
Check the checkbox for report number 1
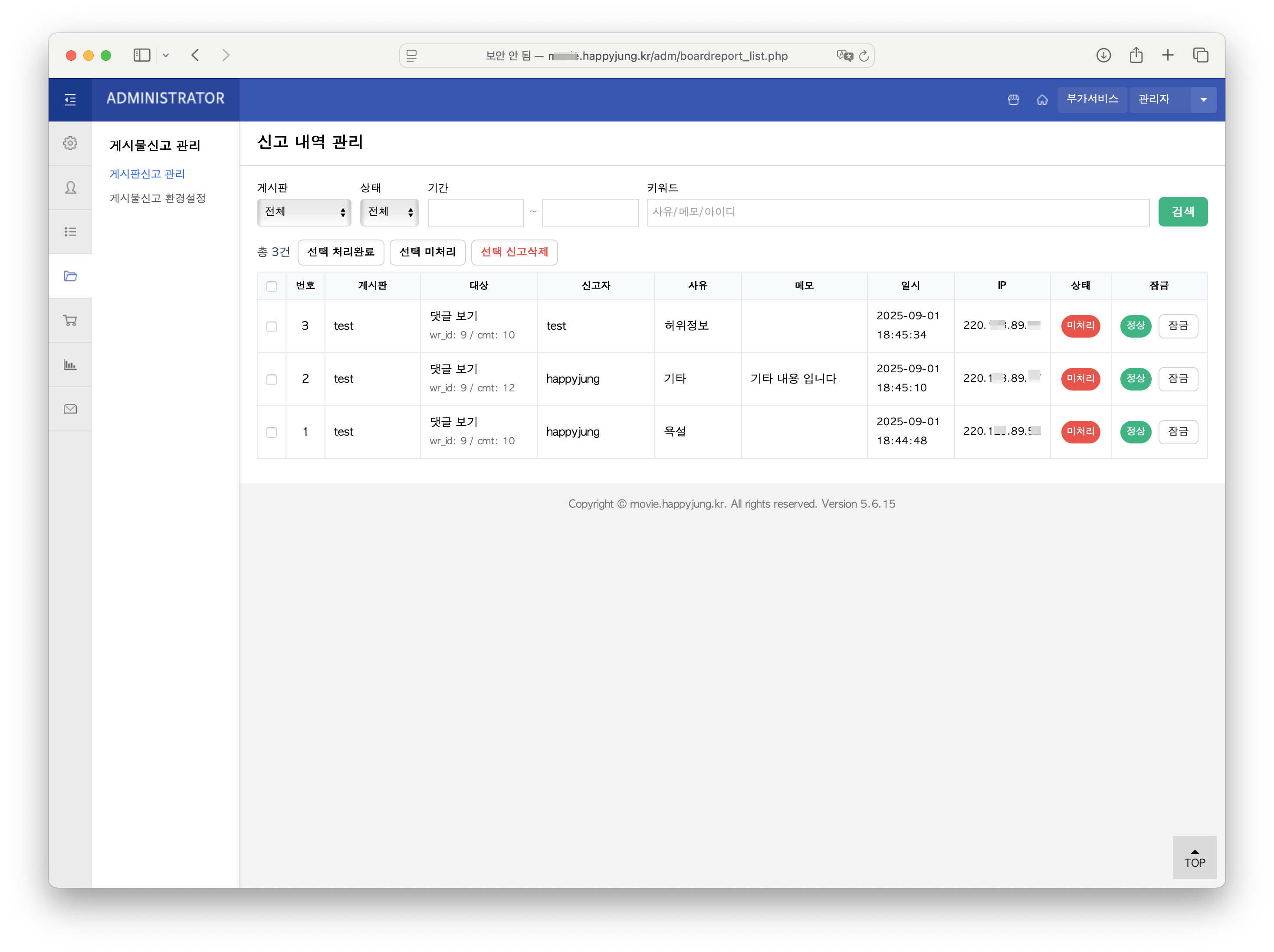pyautogui.click(x=271, y=433)
